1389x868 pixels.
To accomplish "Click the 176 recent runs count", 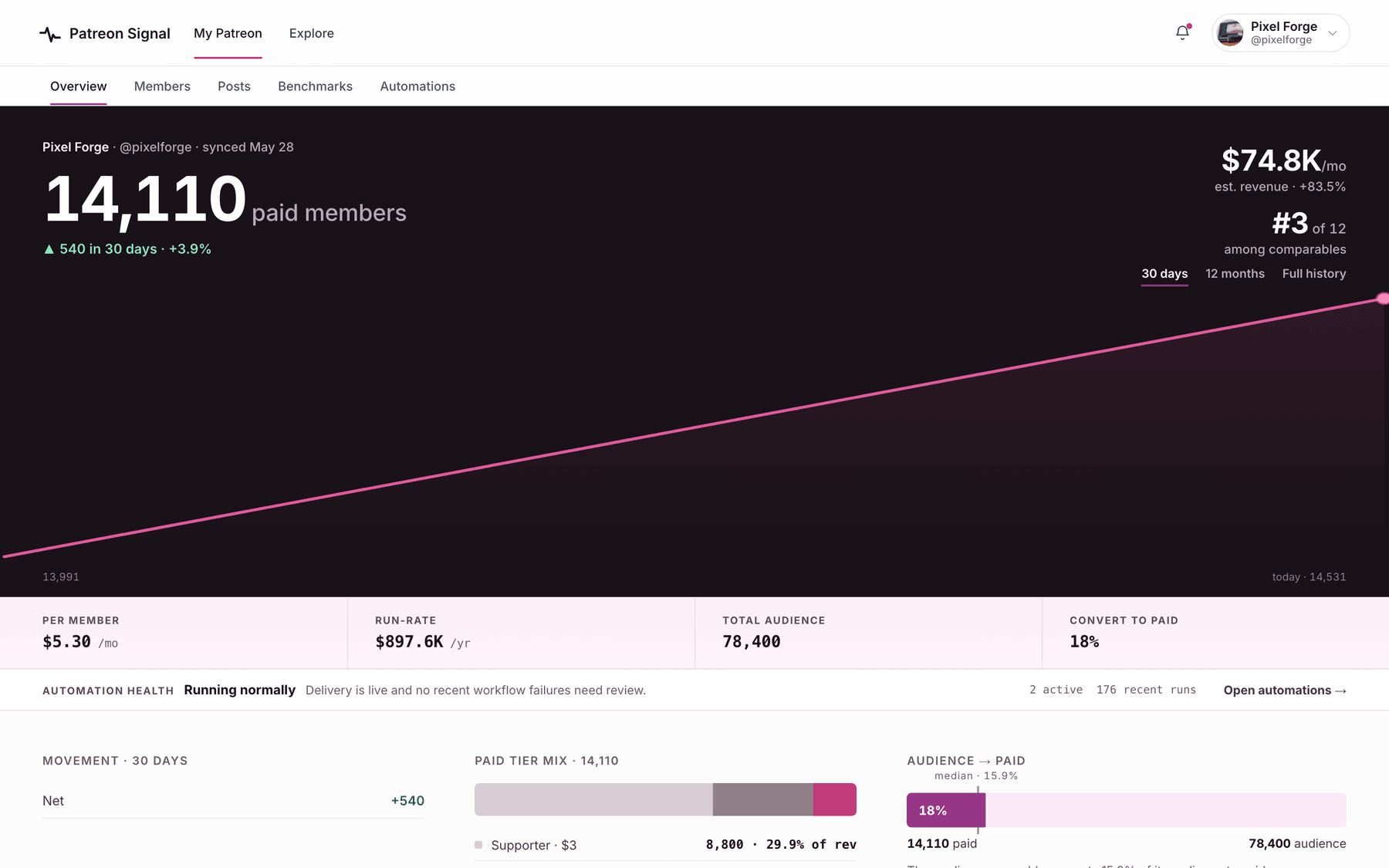I will [x=1146, y=690].
